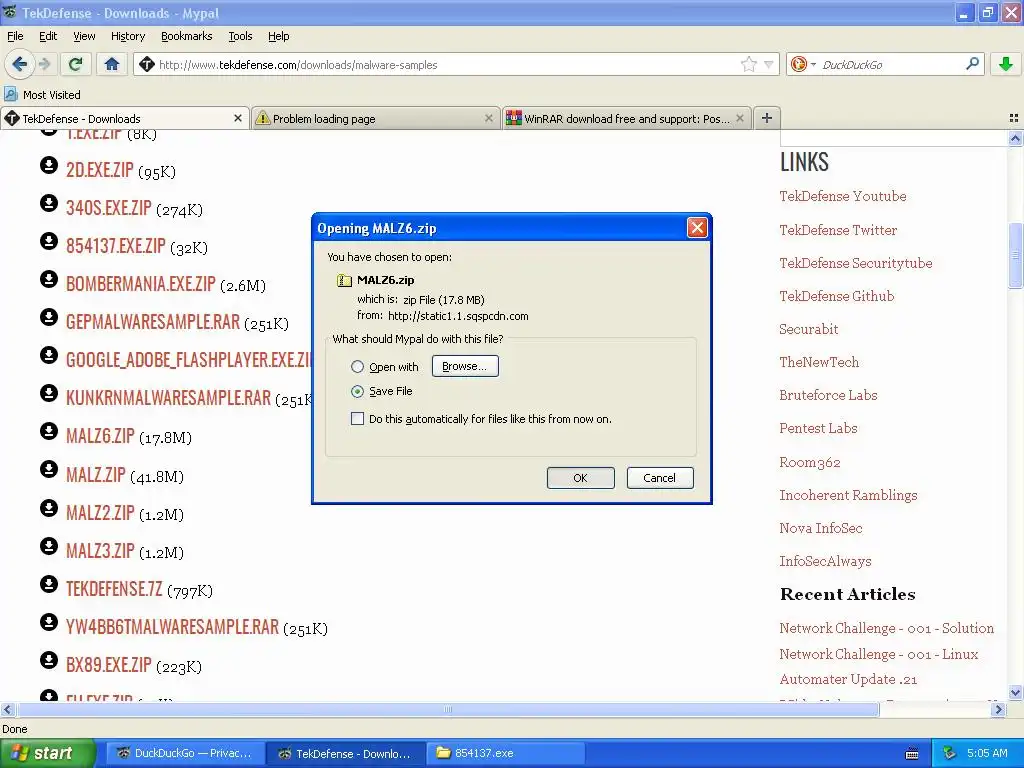Viewport: 1024px width, 768px height.
Task: Click the system tray network icon
Action: pyautogui.click(x=950, y=753)
